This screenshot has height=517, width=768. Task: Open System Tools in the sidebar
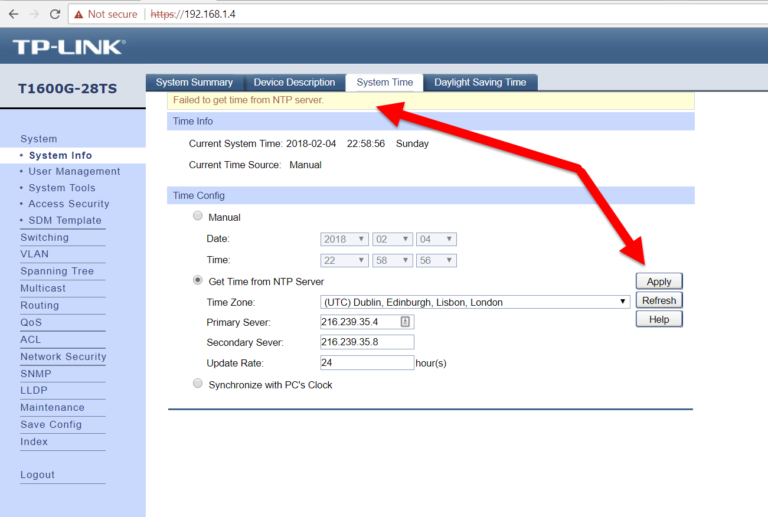(x=62, y=188)
